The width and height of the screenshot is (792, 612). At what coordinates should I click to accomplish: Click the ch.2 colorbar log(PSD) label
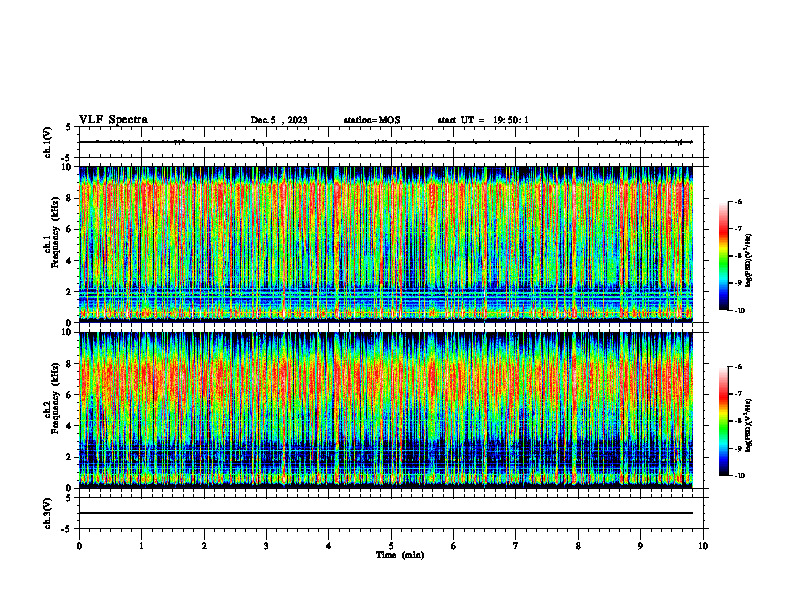pyautogui.click(x=749, y=425)
